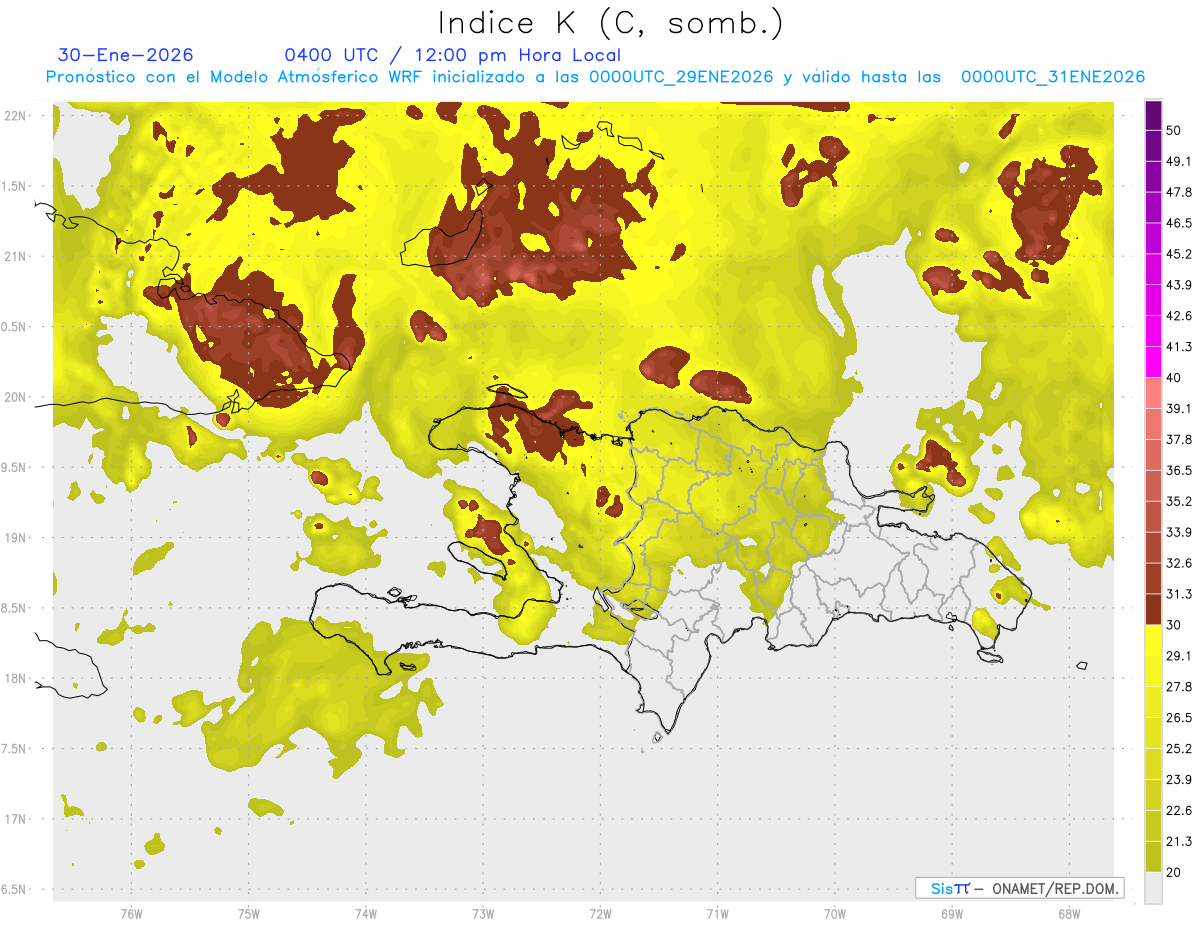Click the 'Indice K (C, somb.)' title
This screenshot has height=927, width=1200.
tap(611, 23)
